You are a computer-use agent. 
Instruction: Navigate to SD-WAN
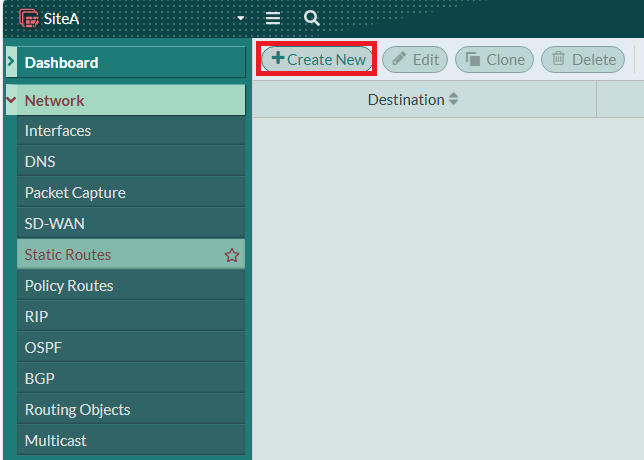click(131, 223)
